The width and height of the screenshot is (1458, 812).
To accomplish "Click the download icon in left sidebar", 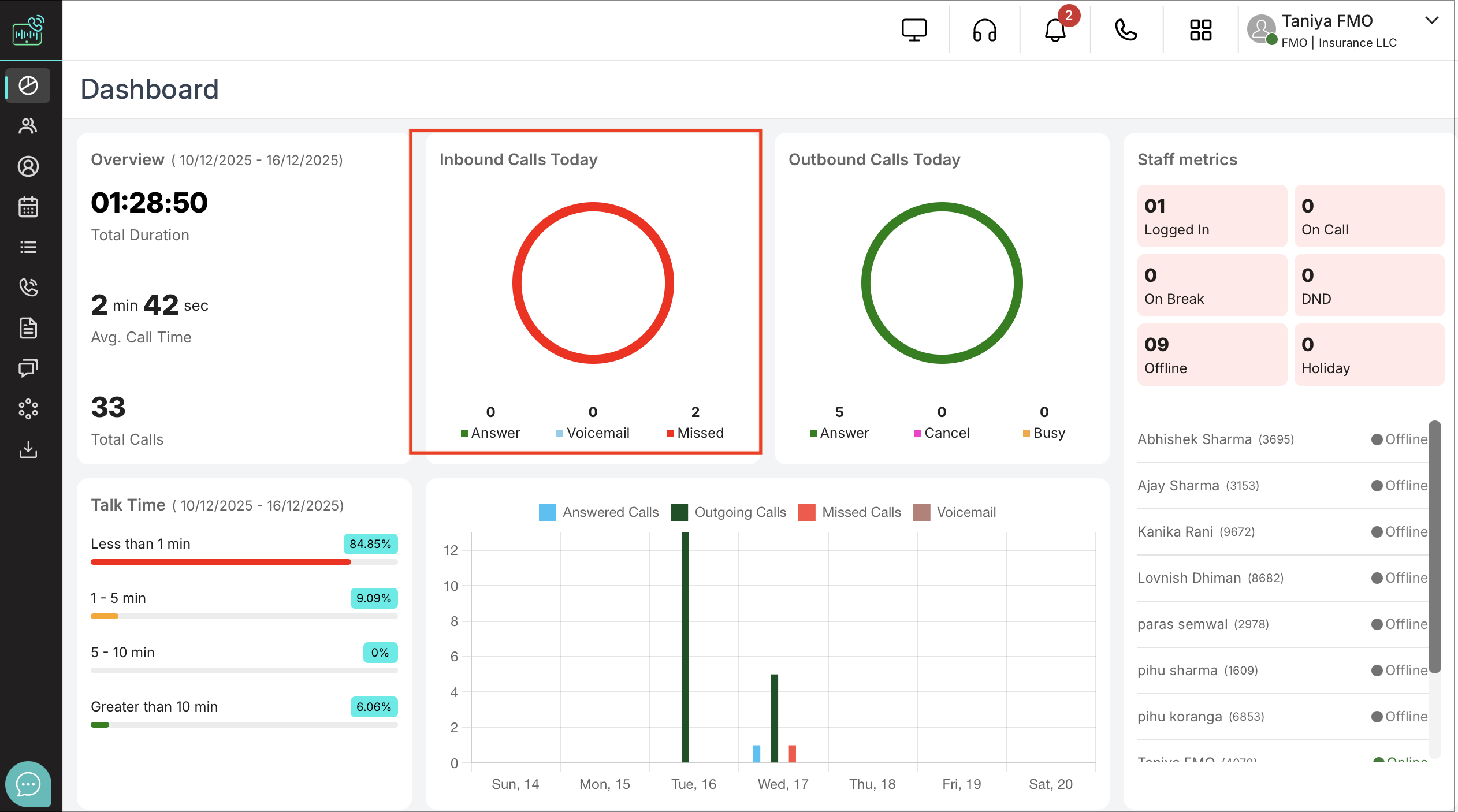I will [x=28, y=449].
